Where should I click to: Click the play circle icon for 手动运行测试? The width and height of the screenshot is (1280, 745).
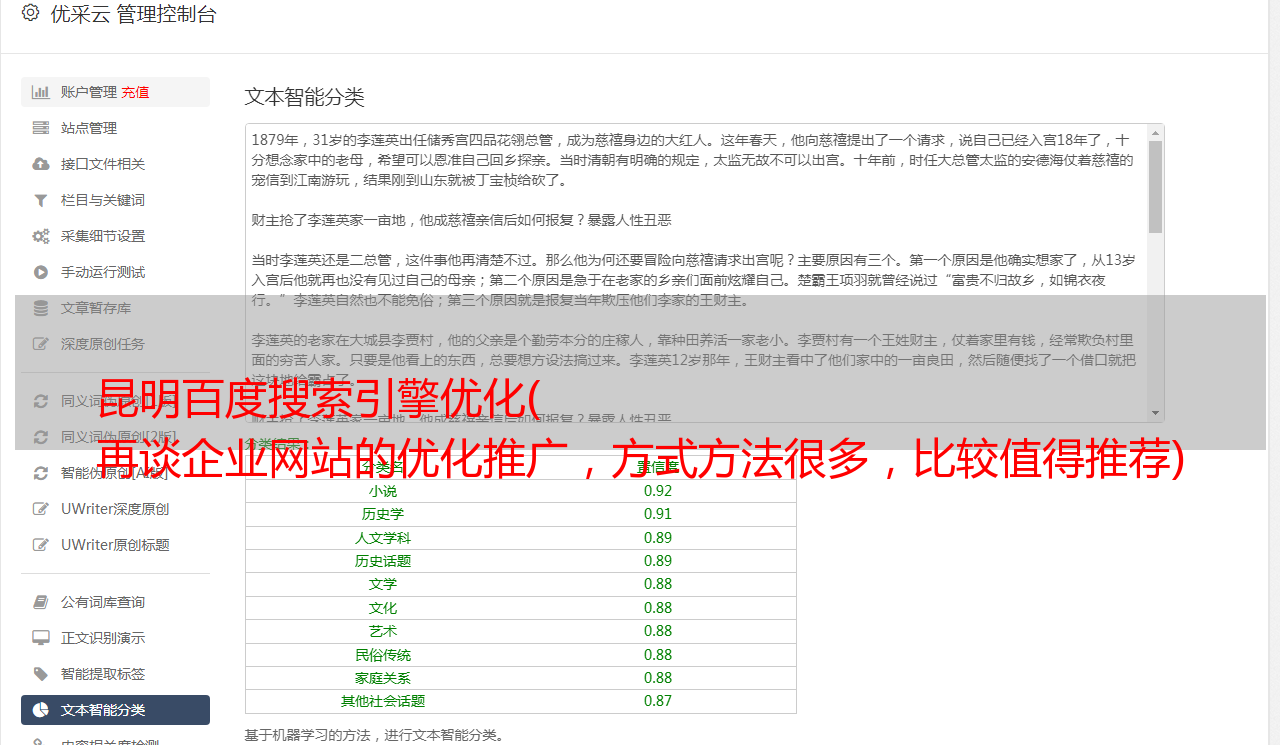[41, 272]
